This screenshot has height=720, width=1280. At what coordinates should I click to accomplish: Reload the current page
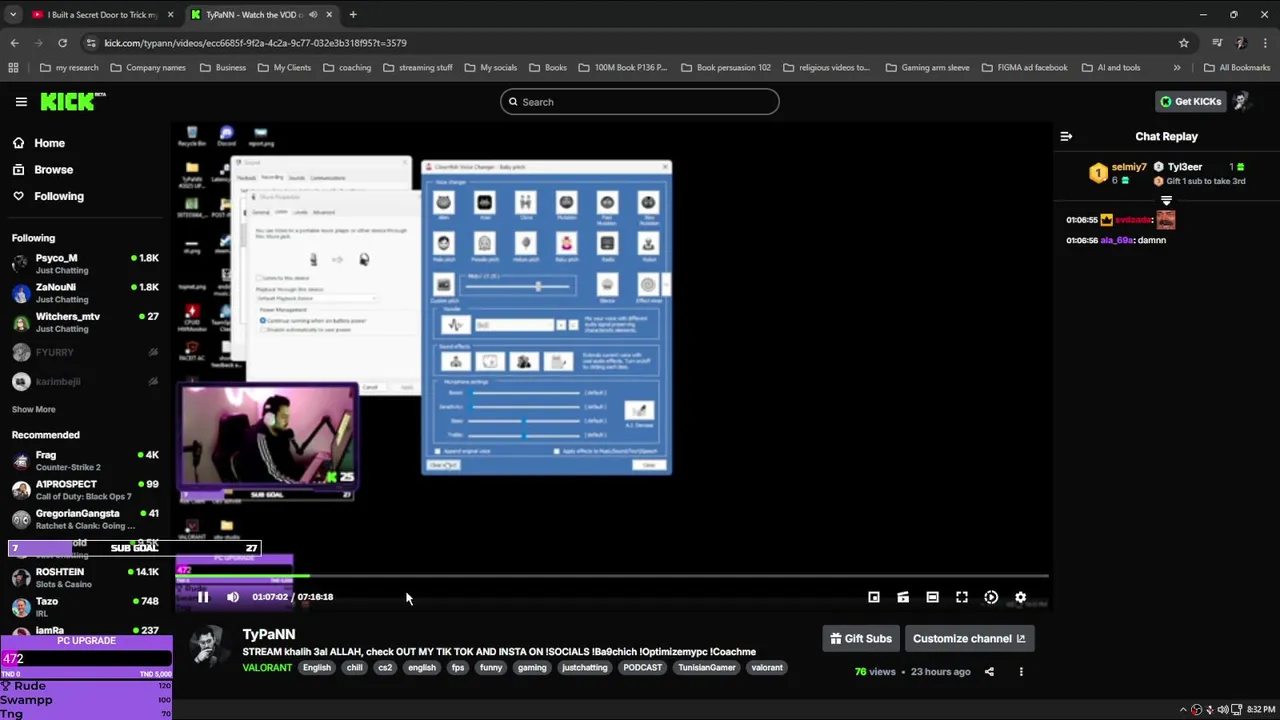62,43
